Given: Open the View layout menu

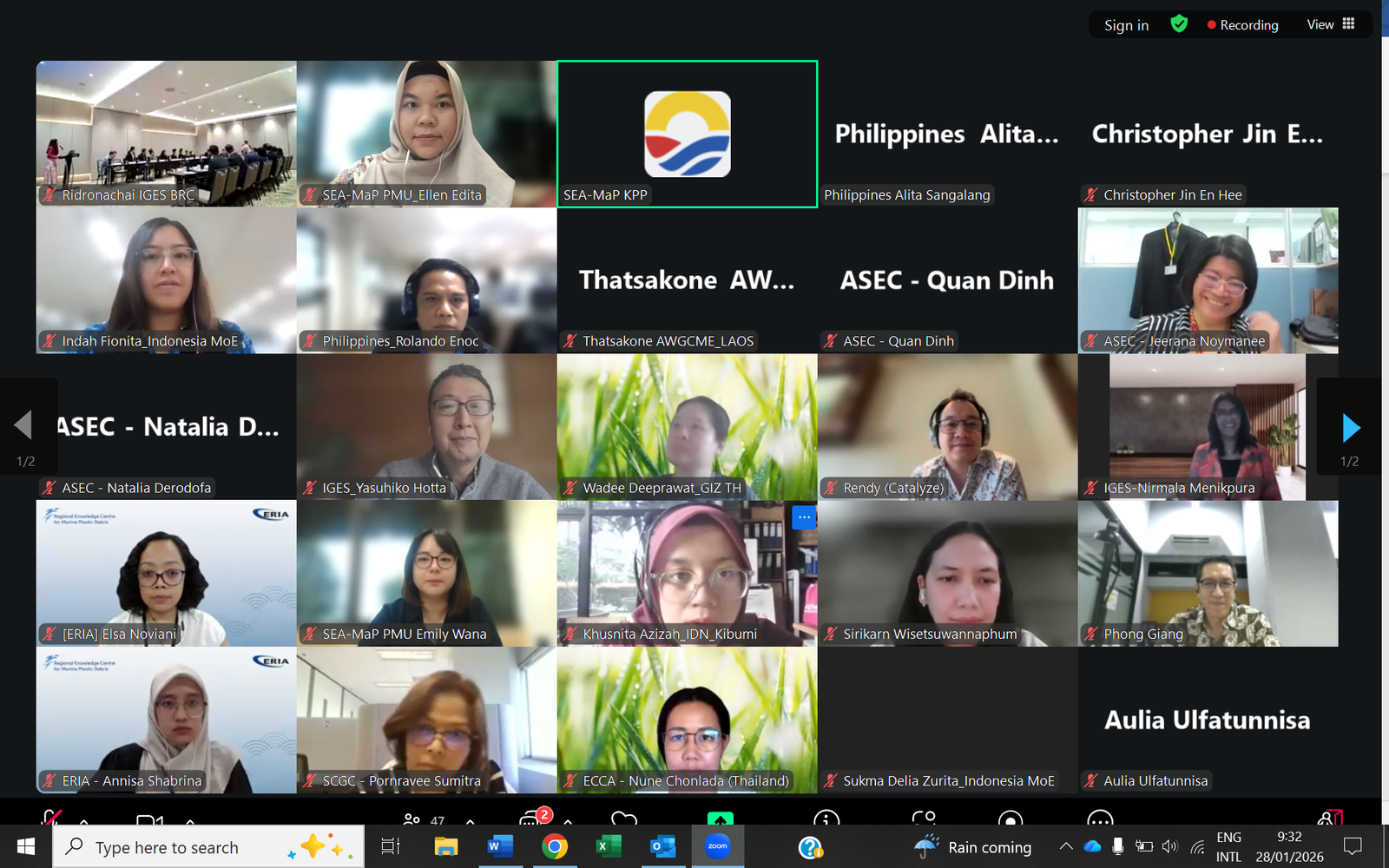Looking at the screenshot, I should 1330,24.
